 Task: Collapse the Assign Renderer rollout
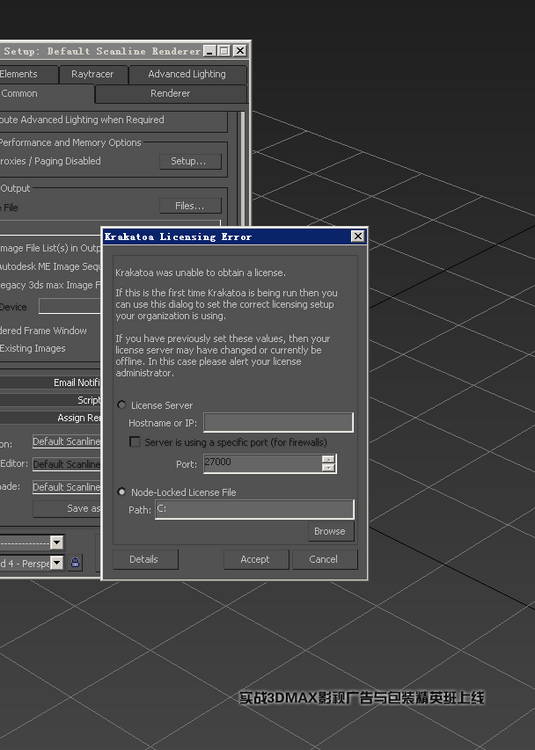tap(50, 418)
